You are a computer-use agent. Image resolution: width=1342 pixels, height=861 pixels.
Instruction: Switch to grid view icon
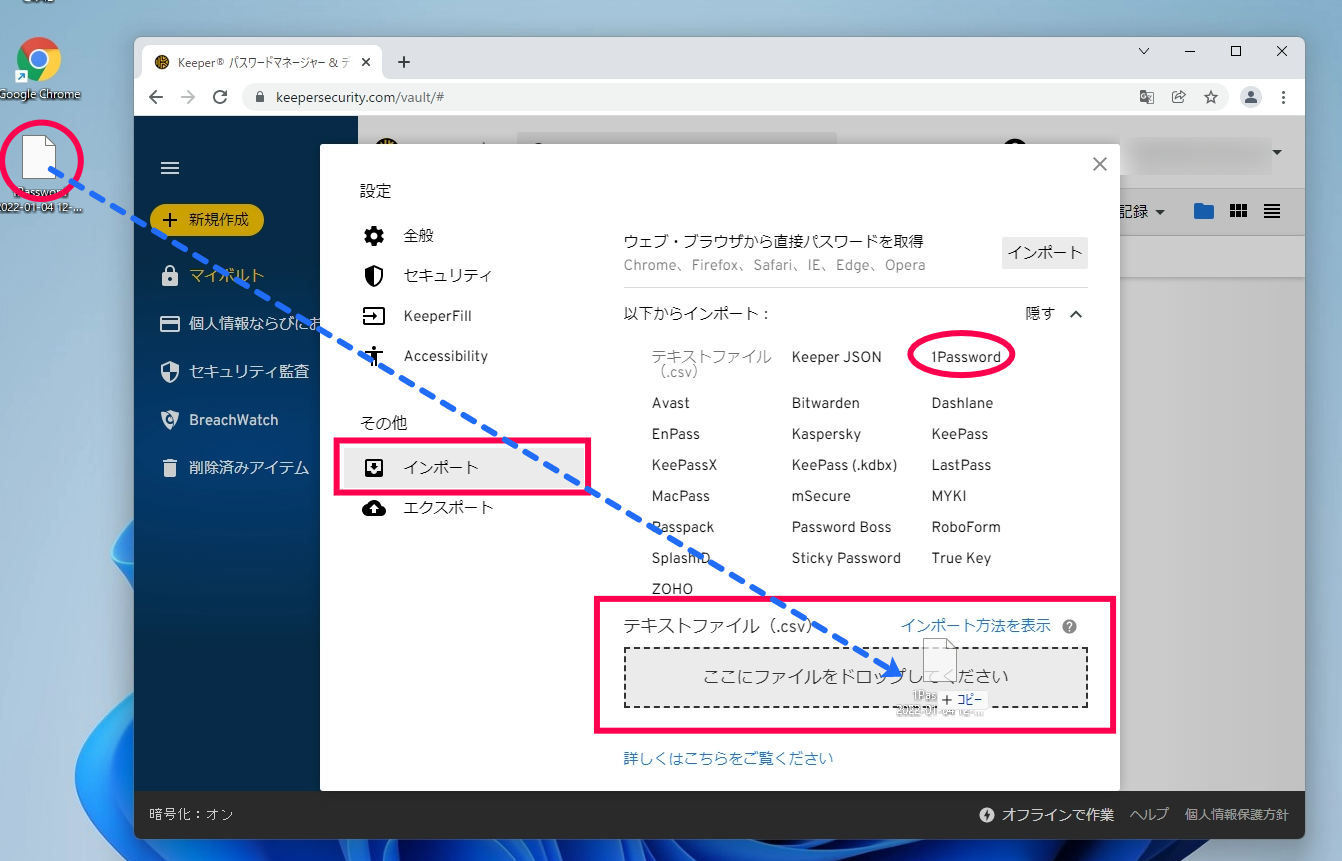tap(1238, 211)
